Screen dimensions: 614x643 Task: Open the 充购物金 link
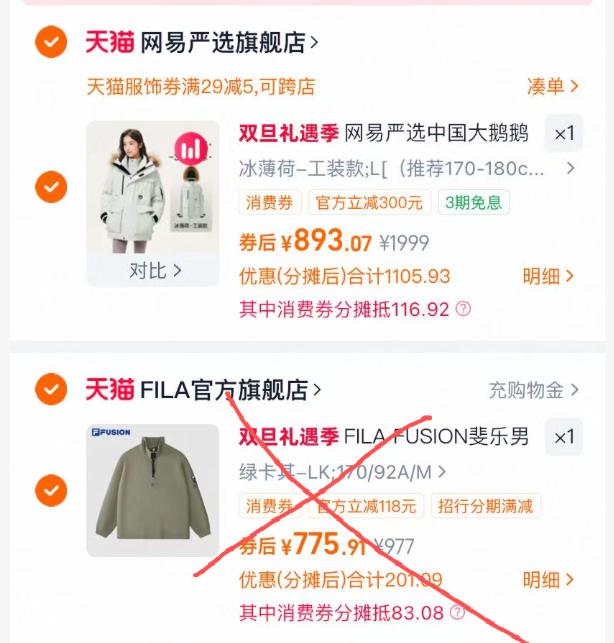(x=534, y=390)
